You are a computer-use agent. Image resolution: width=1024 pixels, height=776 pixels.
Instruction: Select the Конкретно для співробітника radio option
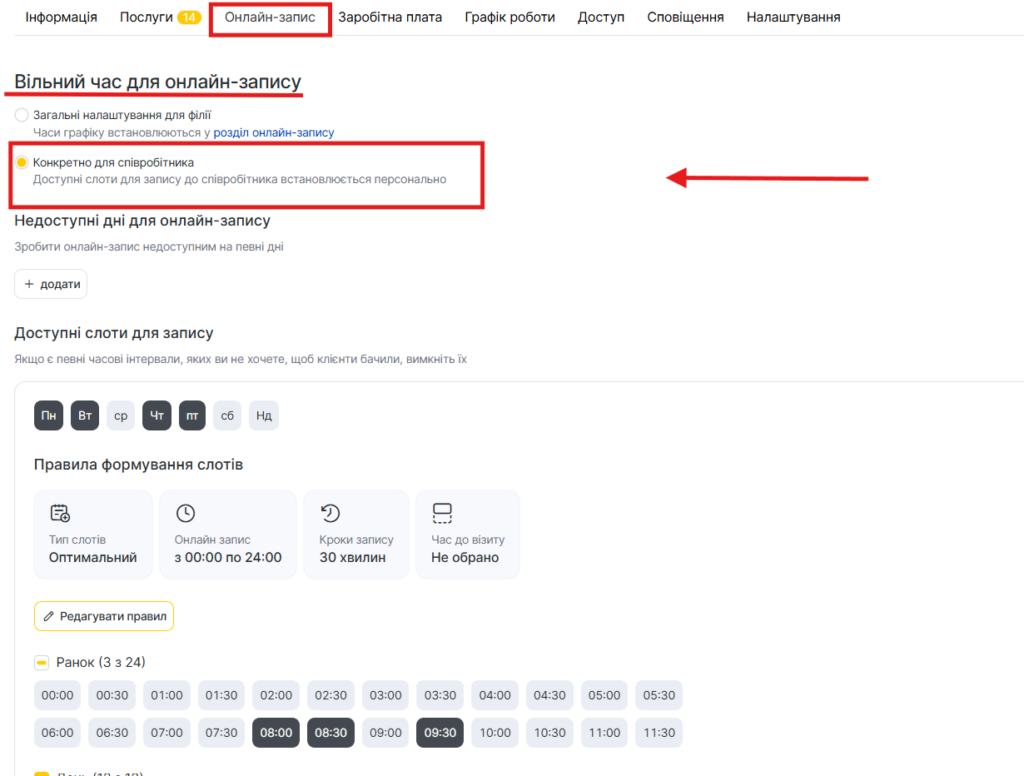click(x=22, y=162)
